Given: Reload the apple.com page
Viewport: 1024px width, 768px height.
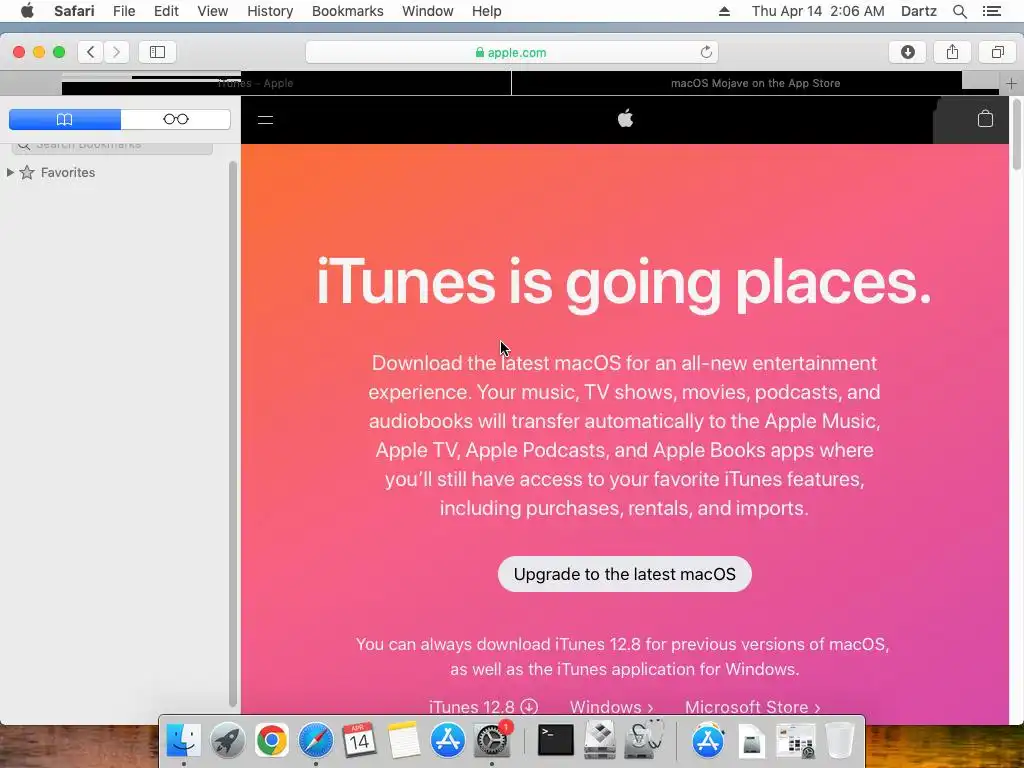Looking at the screenshot, I should click(706, 52).
